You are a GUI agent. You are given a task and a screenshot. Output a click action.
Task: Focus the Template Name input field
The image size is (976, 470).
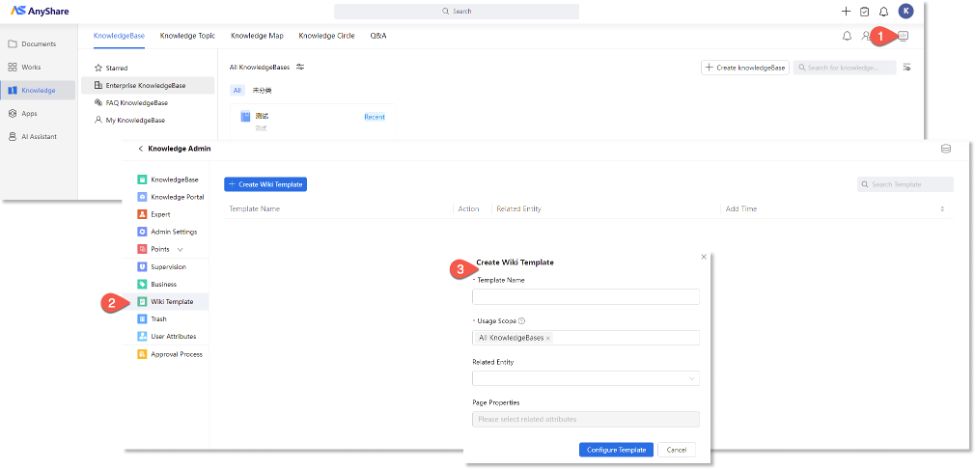coord(585,297)
